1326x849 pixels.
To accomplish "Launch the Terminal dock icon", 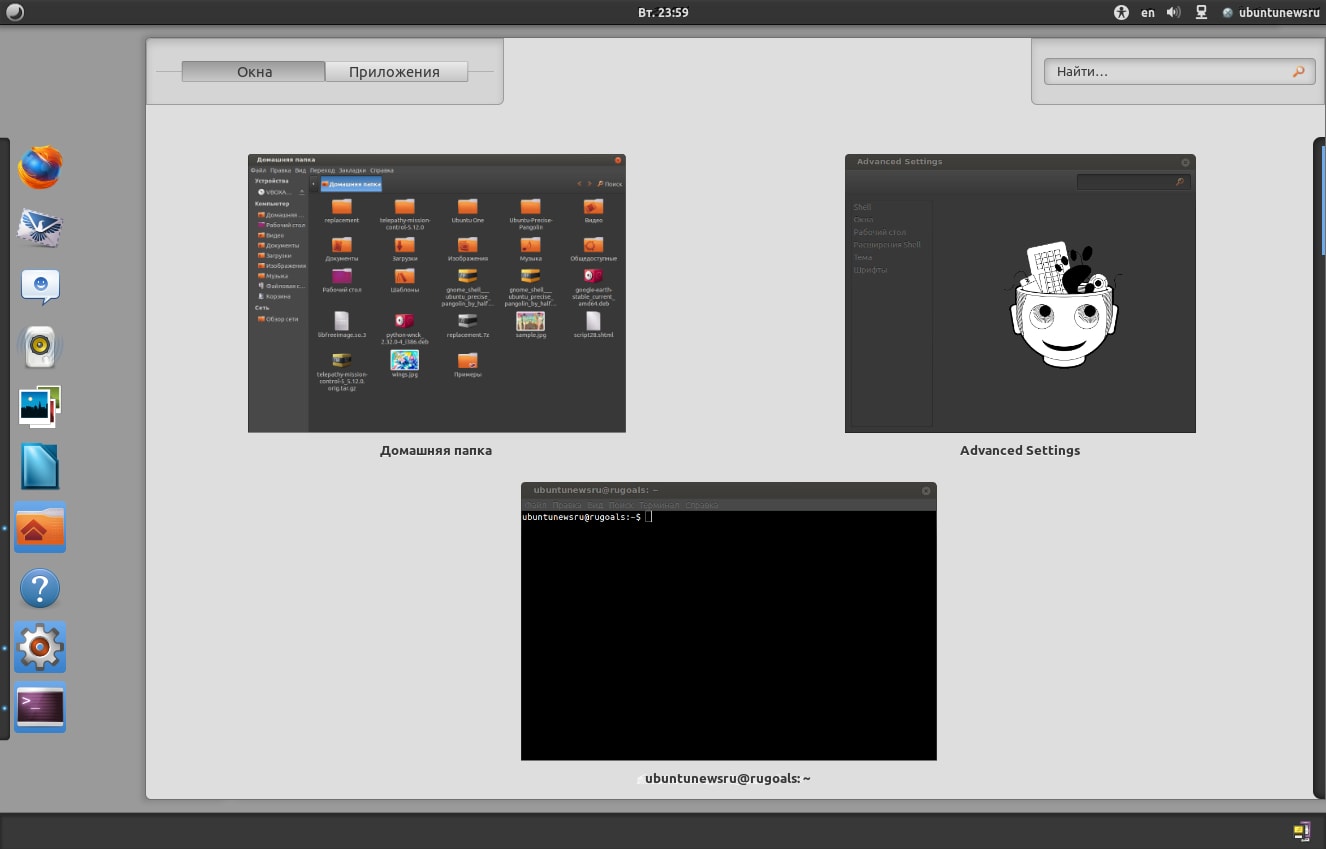I will coord(40,707).
